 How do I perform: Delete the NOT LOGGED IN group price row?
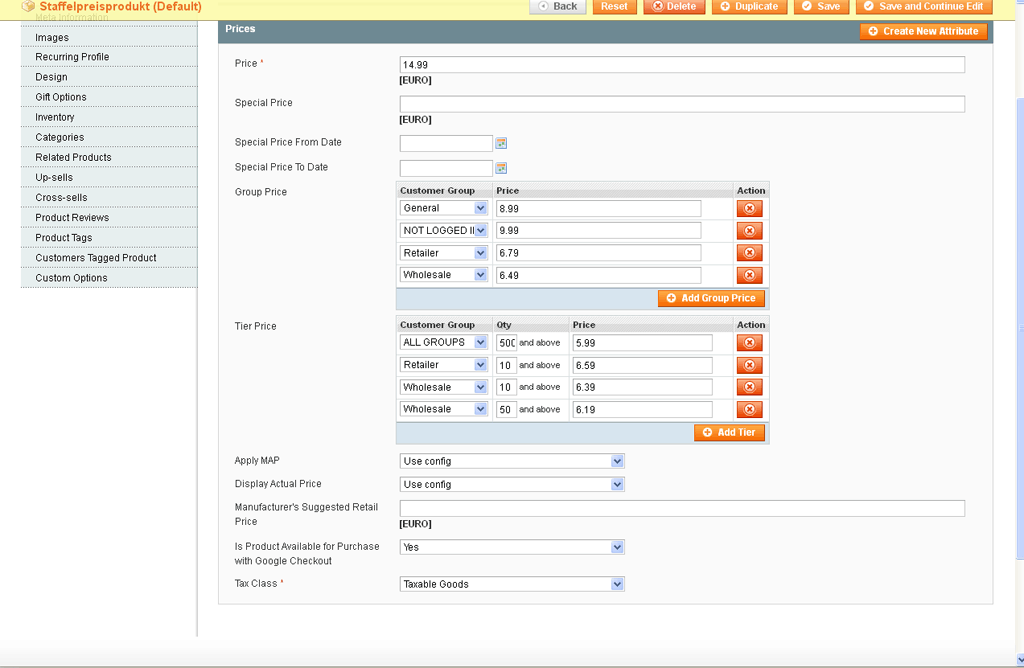[x=749, y=231]
